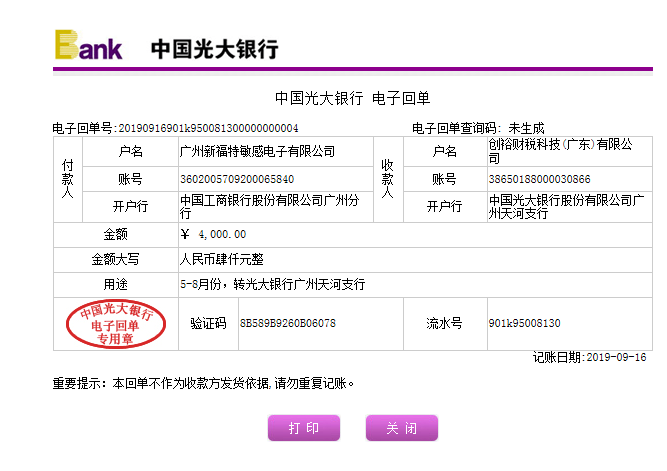Viewport: 667px width, 471px height.
Task: Select the 中国光大银行 电子回单 heading
Action: pos(353,98)
